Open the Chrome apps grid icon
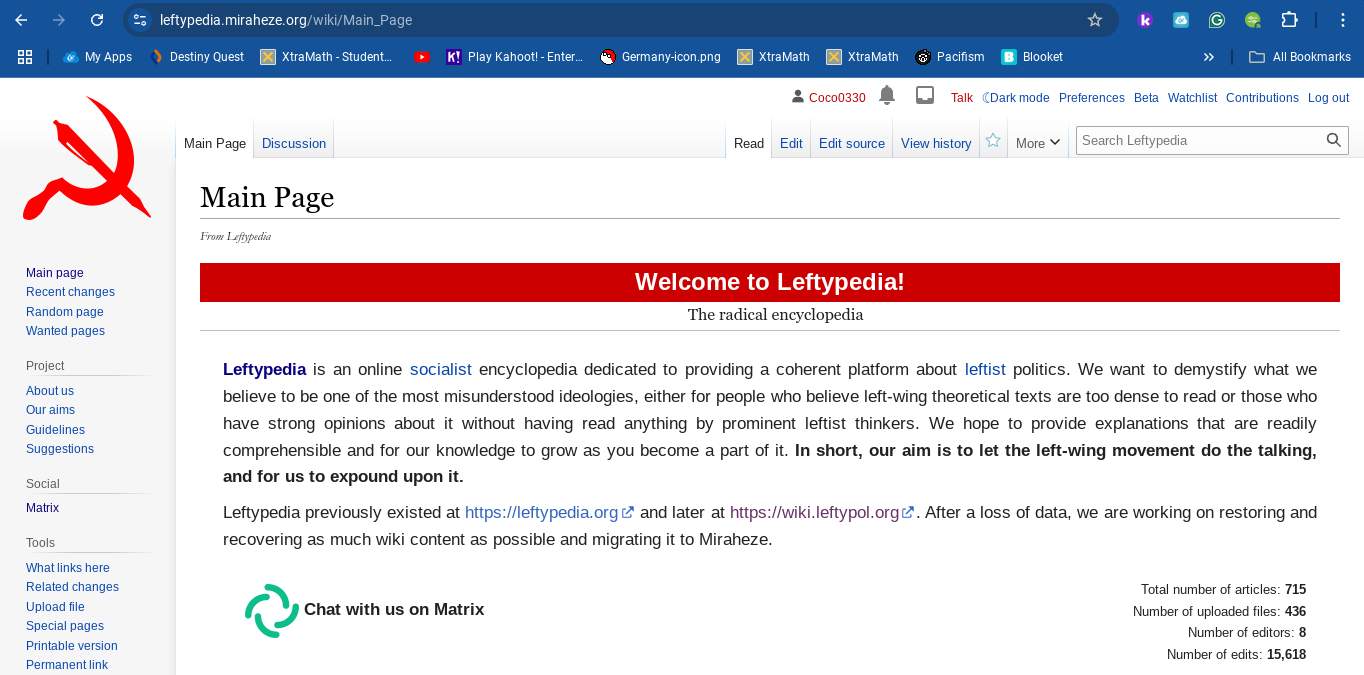 pos(25,57)
